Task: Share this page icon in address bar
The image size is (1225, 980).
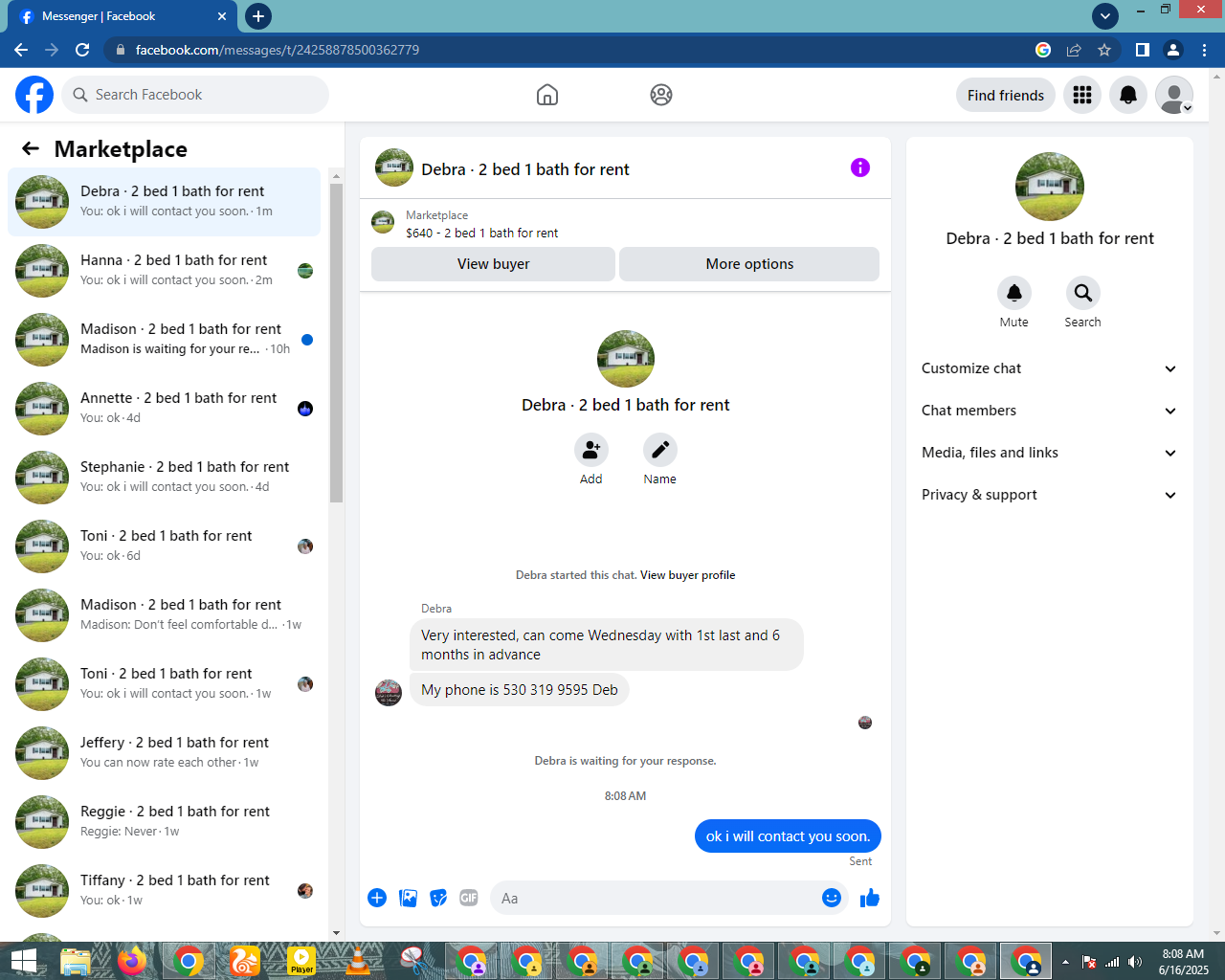Action: coord(1074,50)
